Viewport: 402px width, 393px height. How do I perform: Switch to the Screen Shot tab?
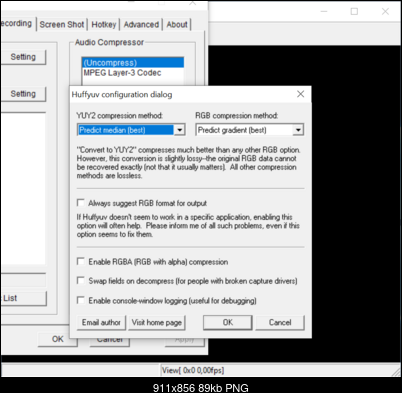coord(62,25)
